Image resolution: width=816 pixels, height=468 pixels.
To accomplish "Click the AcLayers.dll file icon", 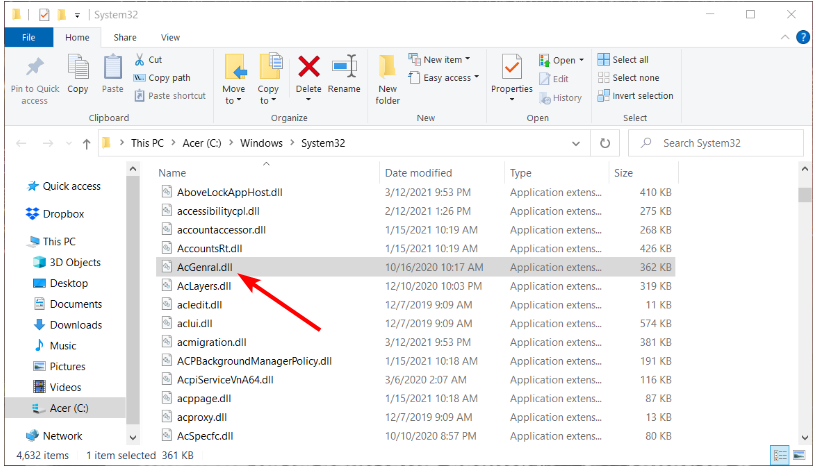I will pyautogui.click(x=167, y=286).
